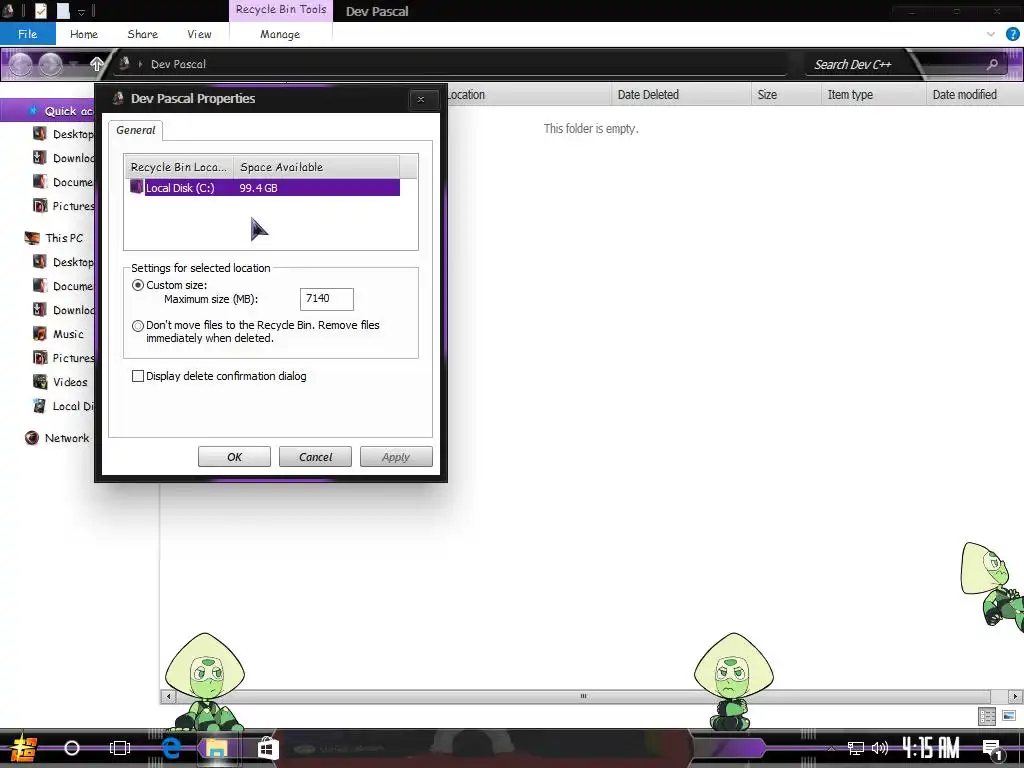The height and width of the screenshot is (768, 1024).
Task: Click the Back navigation button
Action: tap(21, 64)
